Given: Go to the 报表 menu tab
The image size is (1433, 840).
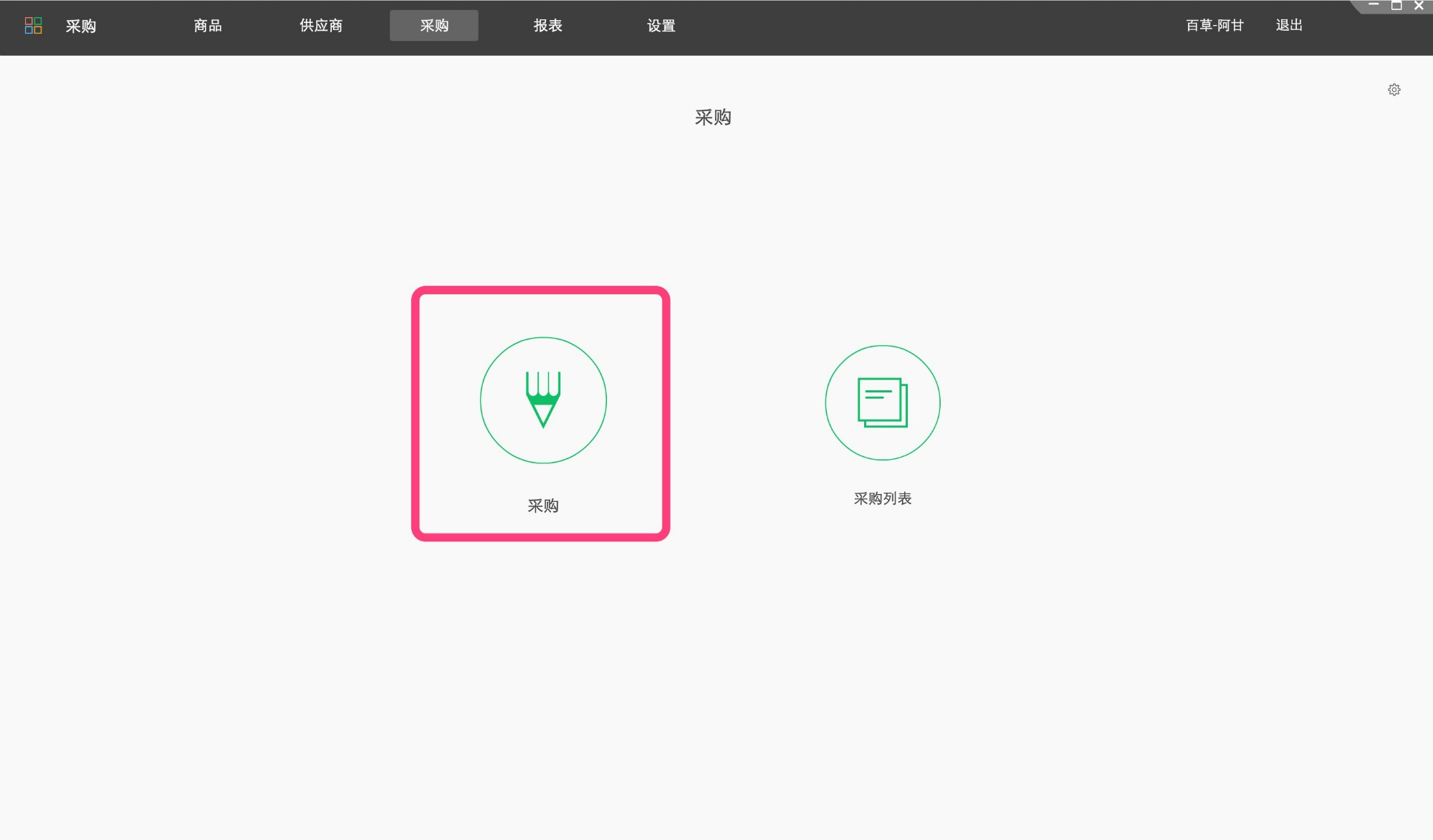Looking at the screenshot, I should [548, 26].
